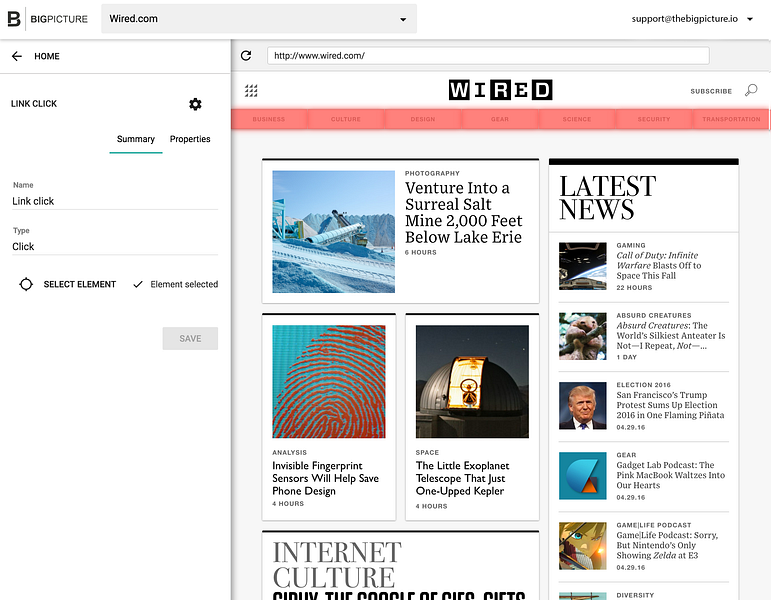This screenshot has width=771, height=600.
Task: Open the Transportation nav section
Action: (731, 119)
